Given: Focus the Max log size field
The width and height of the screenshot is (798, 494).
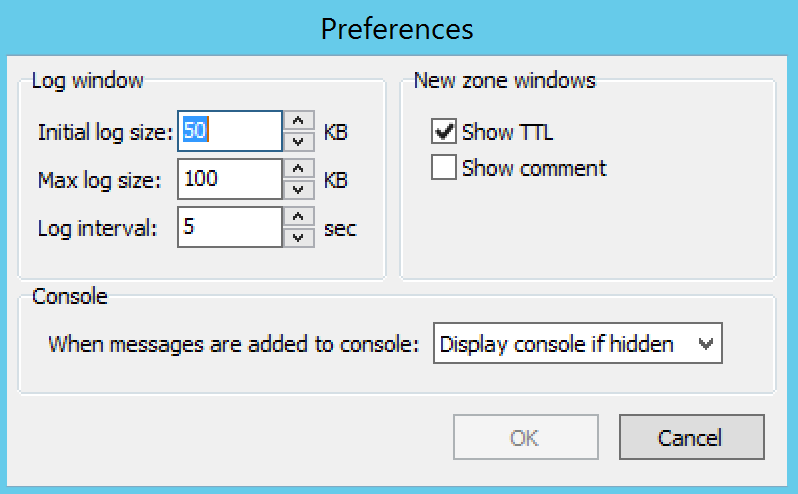Looking at the screenshot, I should point(230,179).
